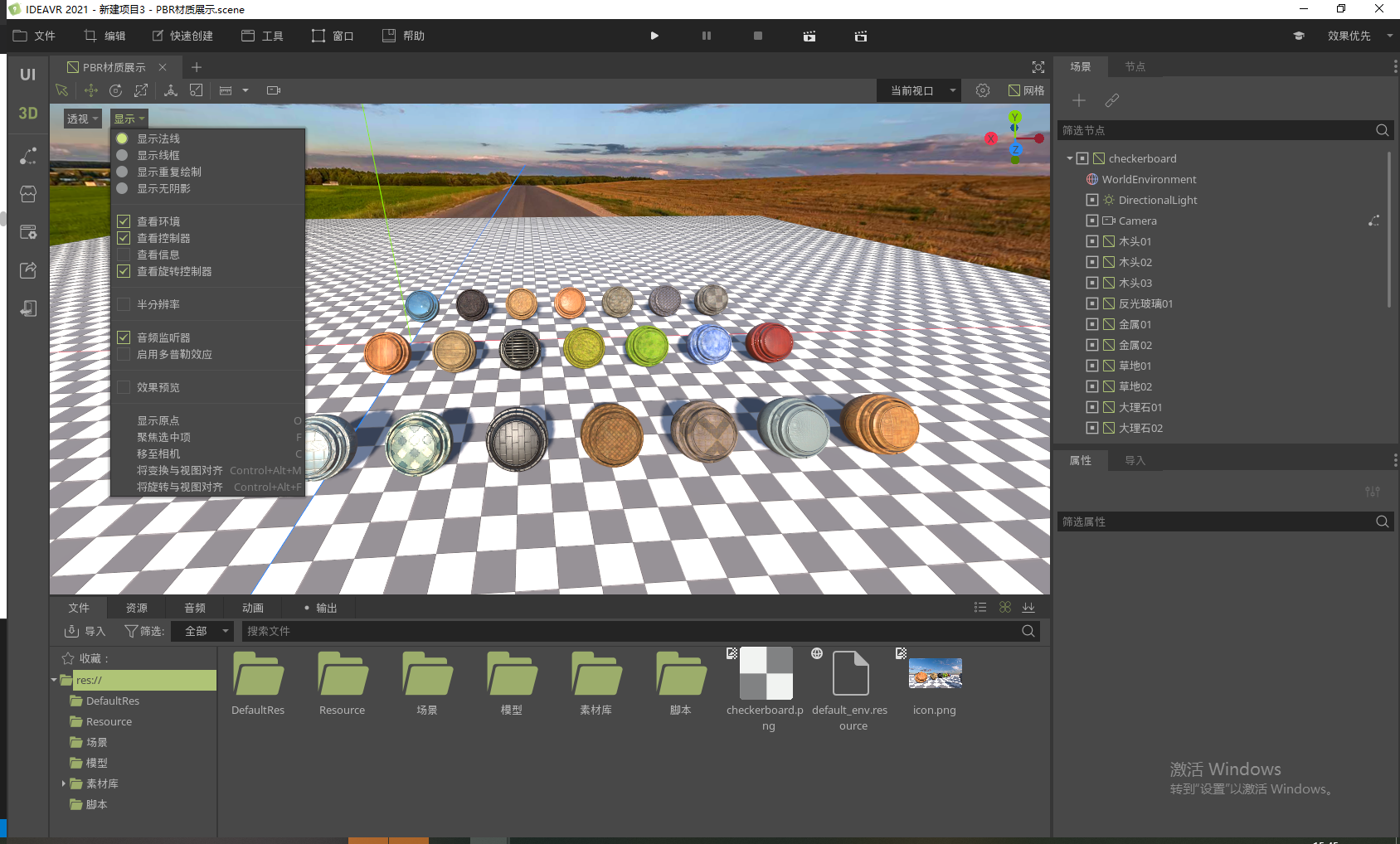The height and width of the screenshot is (844, 1400).
Task: Open the 全部 filter dropdown
Action: [202, 631]
